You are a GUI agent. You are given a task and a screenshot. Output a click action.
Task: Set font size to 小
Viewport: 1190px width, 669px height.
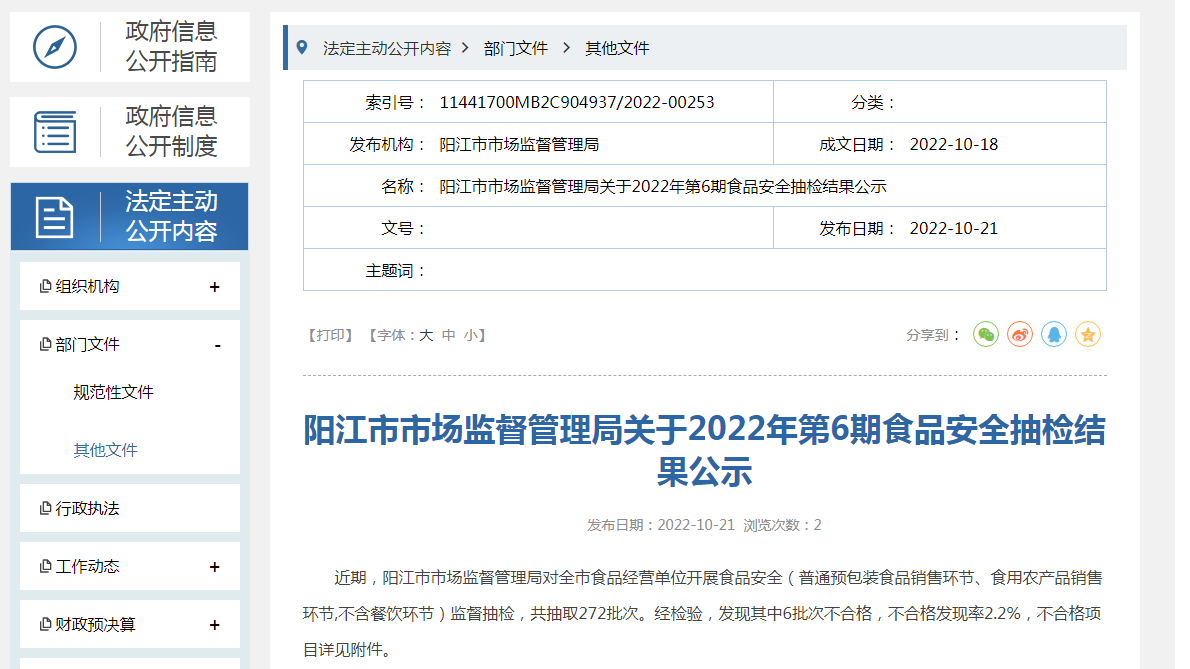tap(471, 335)
